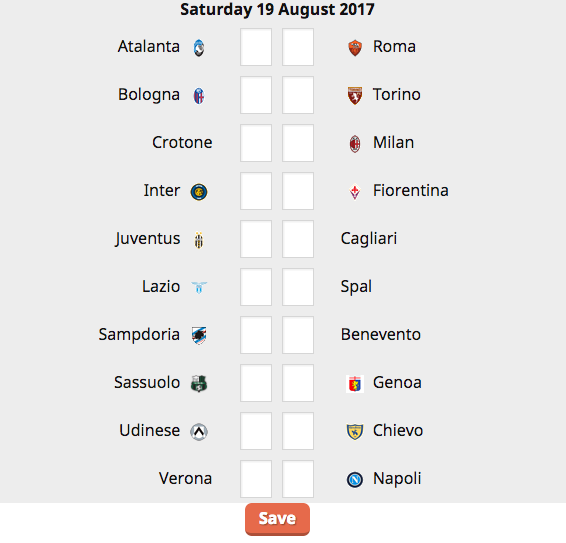Focus the Atalanta home score field
This screenshot has width=566, height=543.
[256, 47]
